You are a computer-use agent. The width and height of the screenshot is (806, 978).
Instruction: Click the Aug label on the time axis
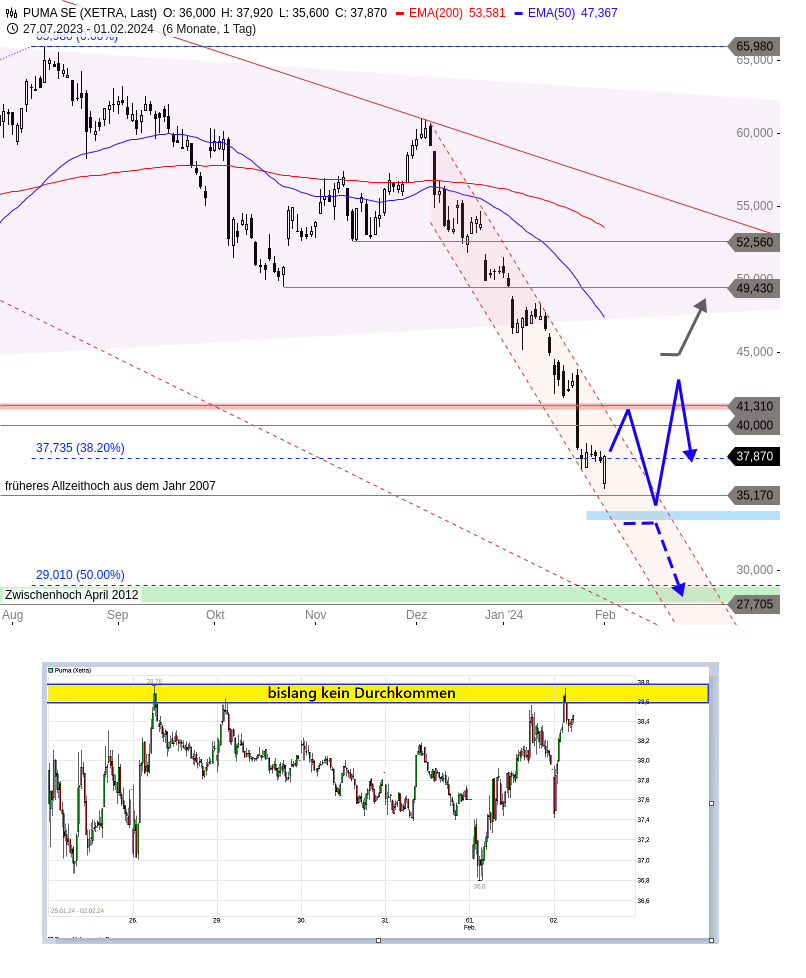coord(12,614)
